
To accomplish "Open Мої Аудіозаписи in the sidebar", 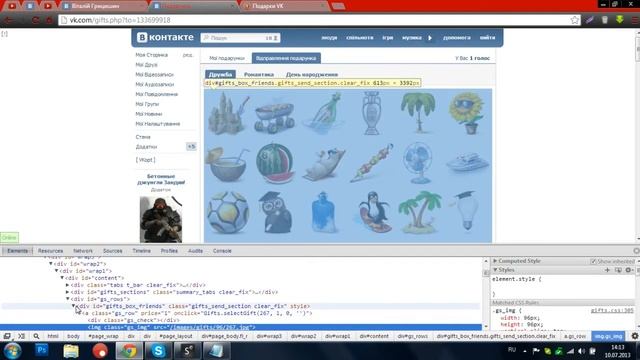I will pos(155,84).
